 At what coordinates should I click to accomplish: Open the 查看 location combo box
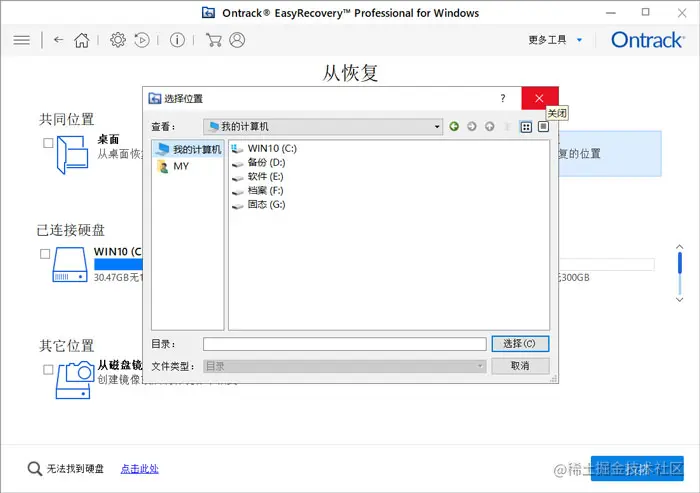point(323,127)
